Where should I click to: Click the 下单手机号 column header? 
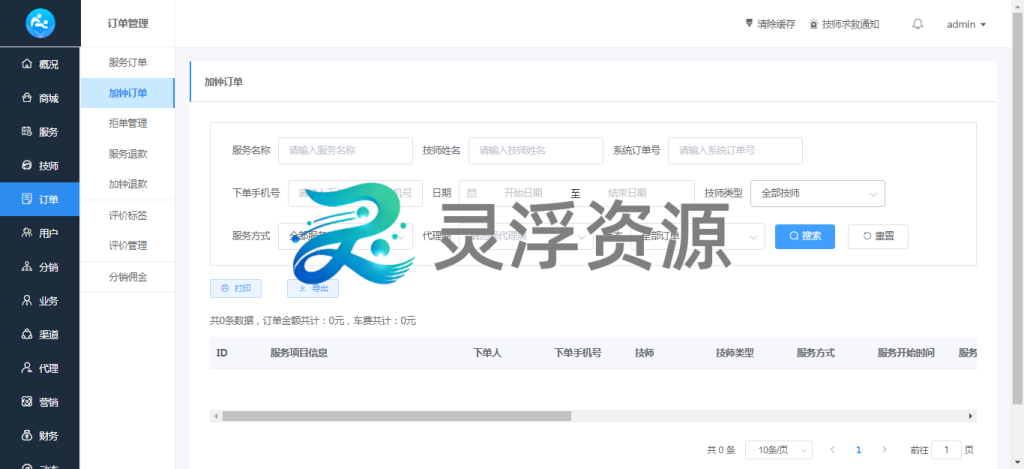[578, 353]
